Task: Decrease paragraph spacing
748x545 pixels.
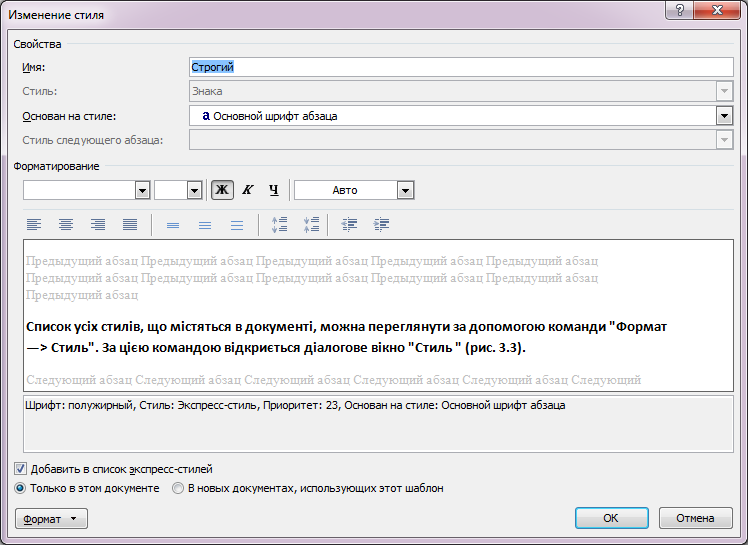Action: click(x=312, y=224)
